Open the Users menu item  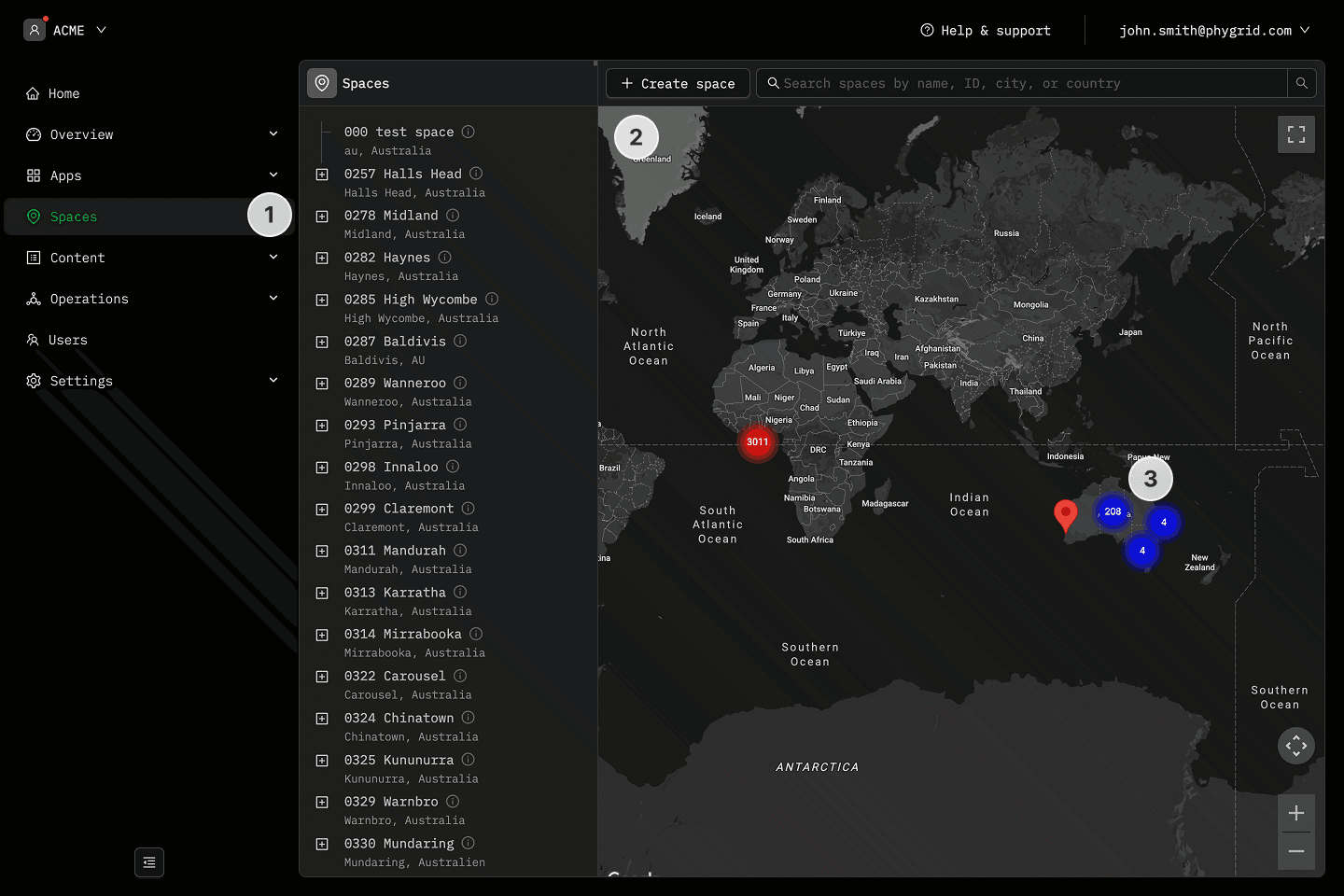(67, 340)
